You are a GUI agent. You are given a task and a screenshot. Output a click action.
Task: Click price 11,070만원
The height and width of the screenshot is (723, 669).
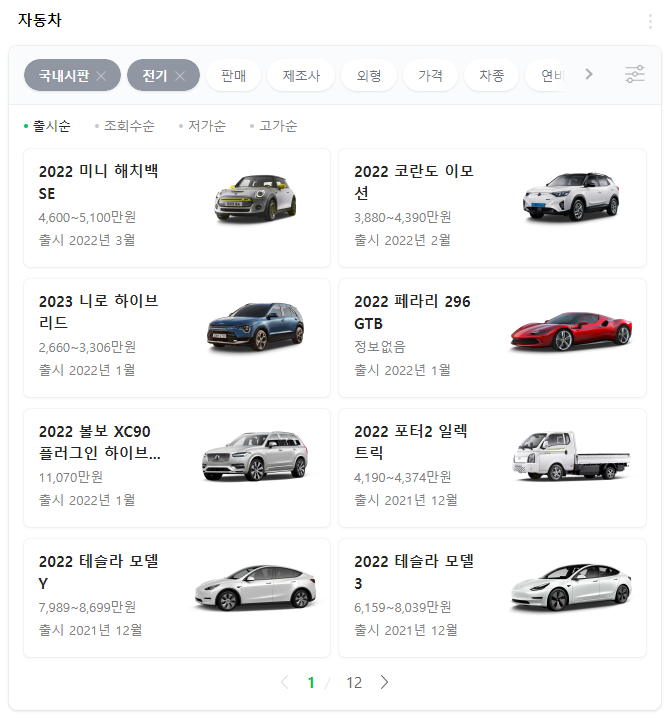71,477
